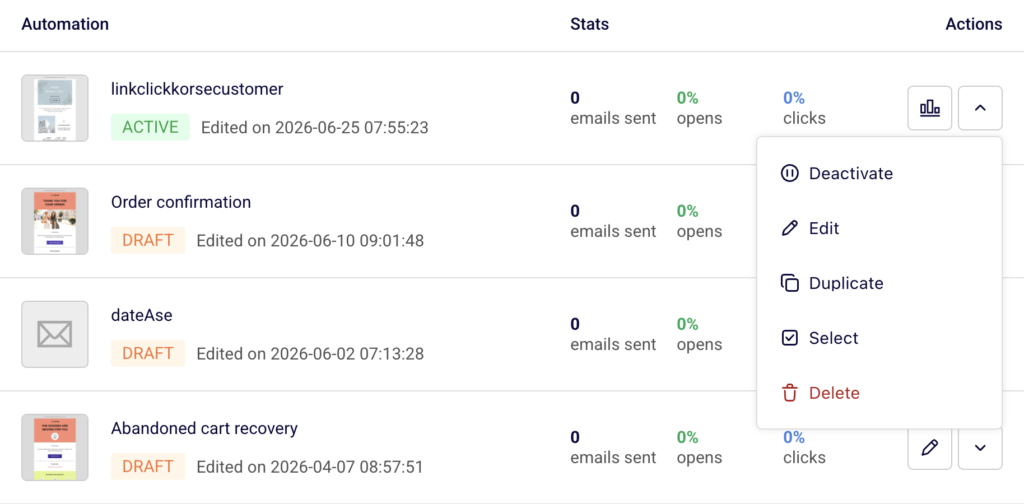
Task: Click the pause icon beside Deactivate
Action: coord(790,174)
